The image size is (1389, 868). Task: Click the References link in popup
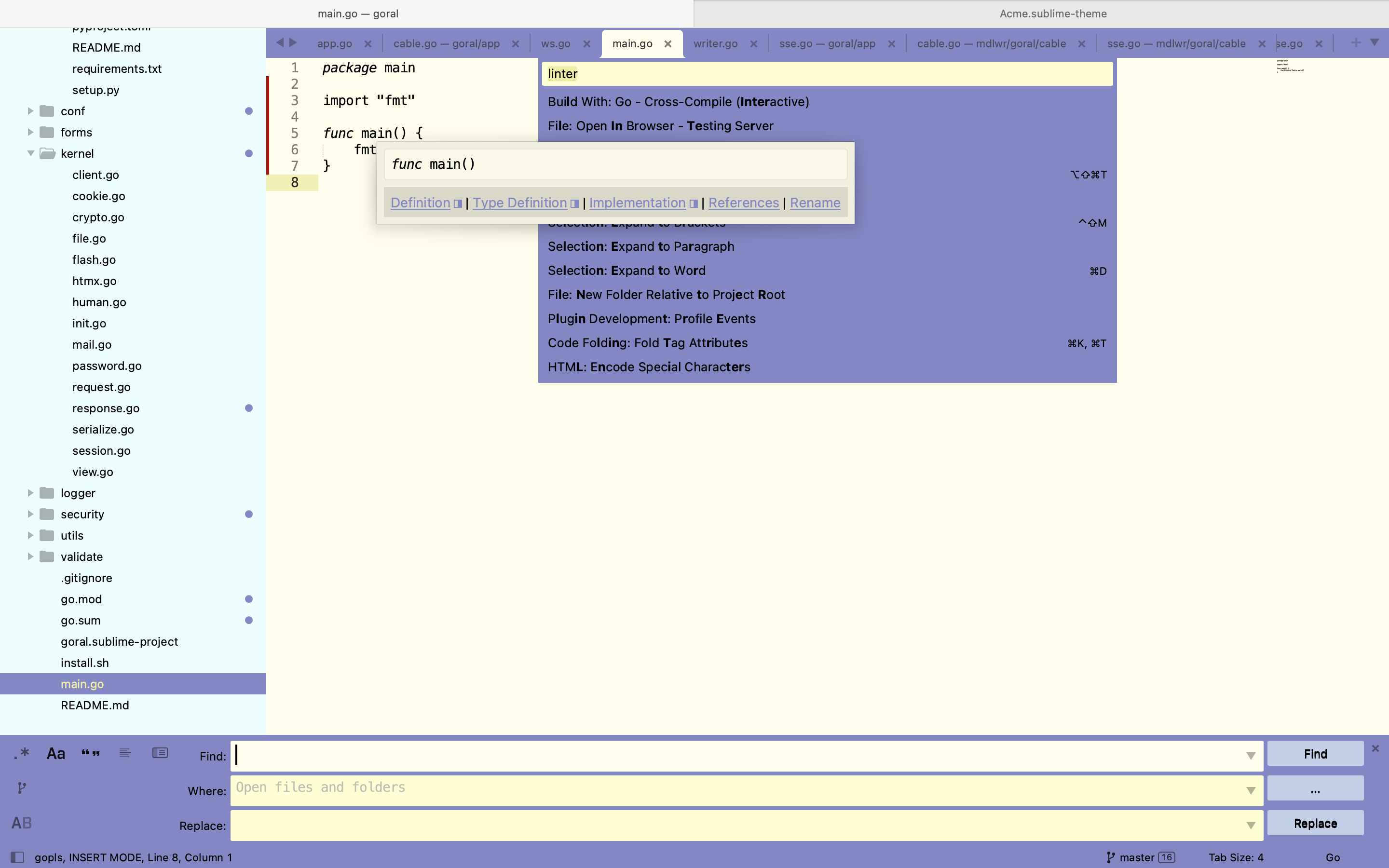743,203
